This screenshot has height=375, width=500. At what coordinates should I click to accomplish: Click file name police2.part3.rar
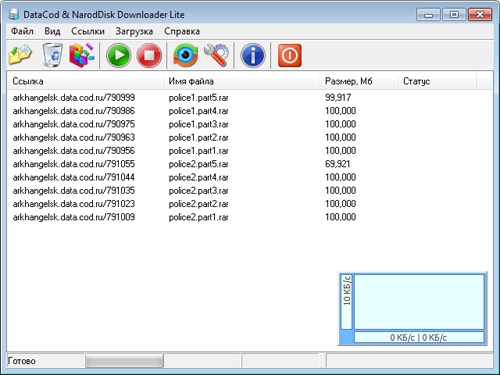198,191
